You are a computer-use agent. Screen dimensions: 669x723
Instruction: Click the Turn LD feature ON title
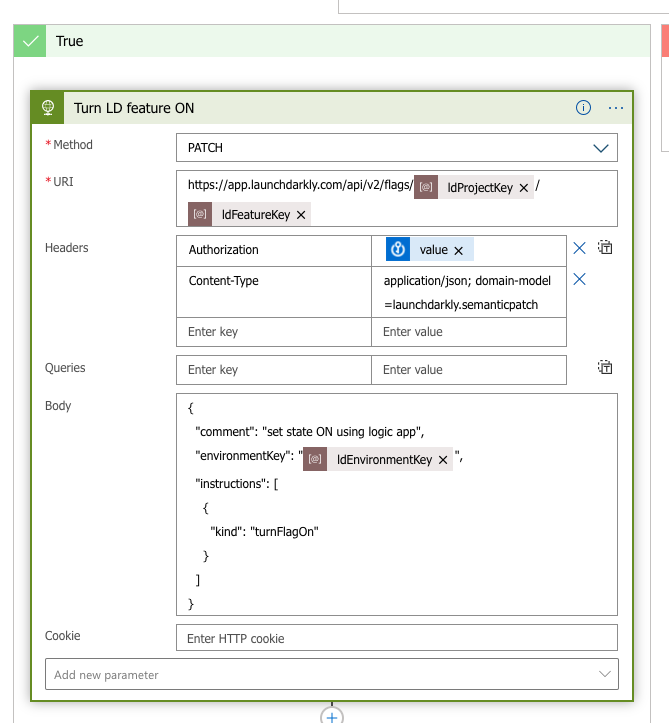point(134,108)
